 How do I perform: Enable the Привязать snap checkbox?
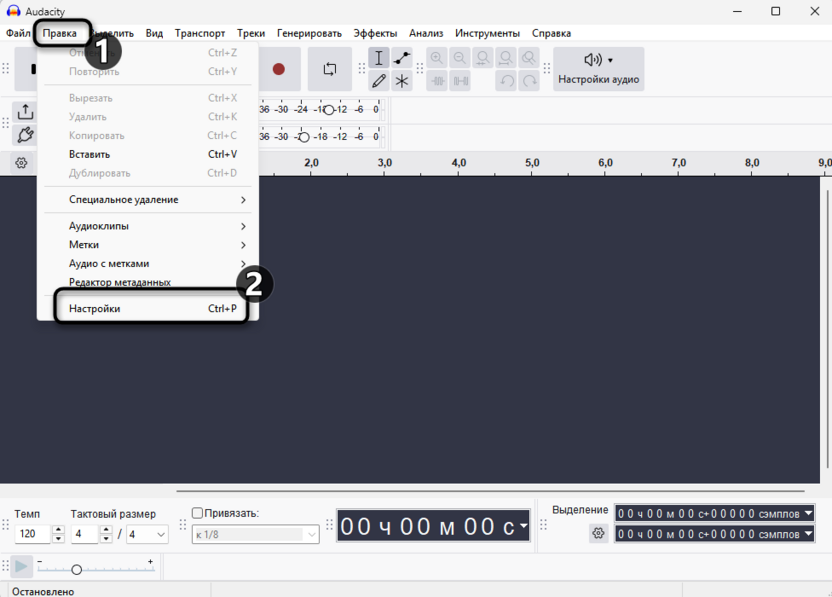[x=197, y=513]
